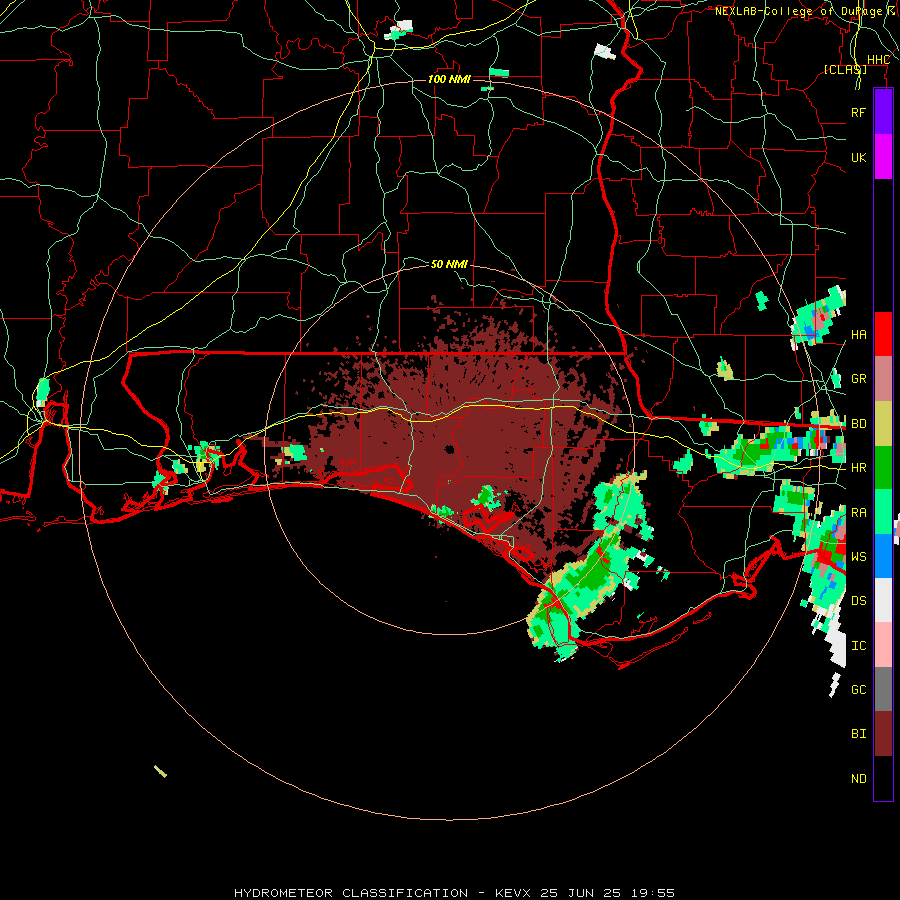Click the "ND" legend label
The image size is (900, 900).
click(858, 779)
